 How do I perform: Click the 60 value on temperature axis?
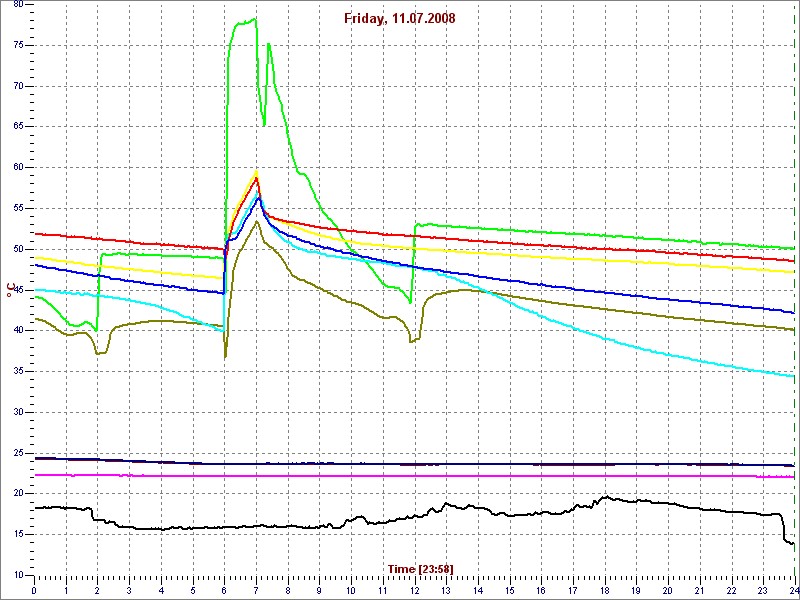coord(18,168)
